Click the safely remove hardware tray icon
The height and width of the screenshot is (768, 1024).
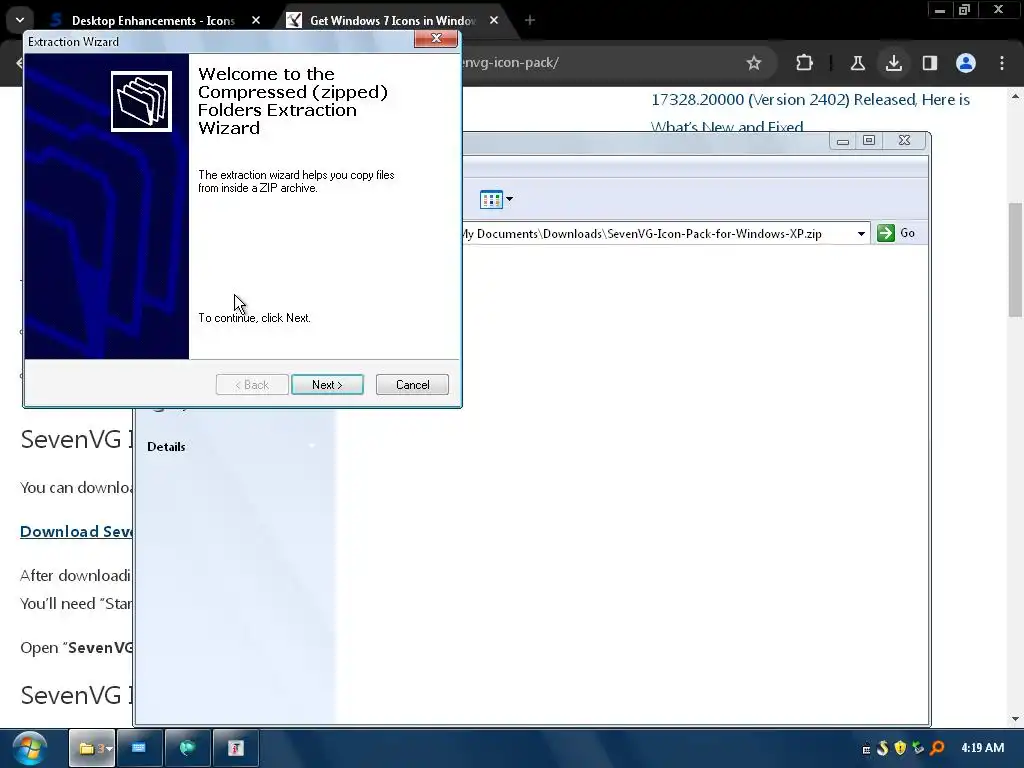pos(918,748)
